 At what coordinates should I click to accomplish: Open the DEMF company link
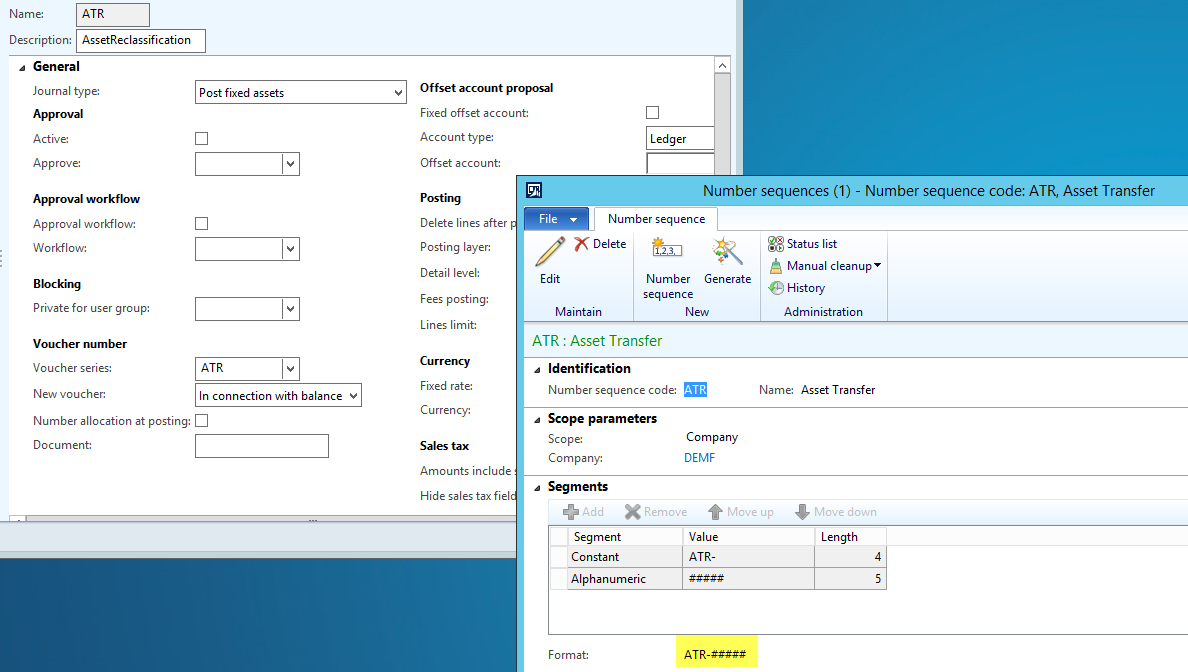click(699, 458)
